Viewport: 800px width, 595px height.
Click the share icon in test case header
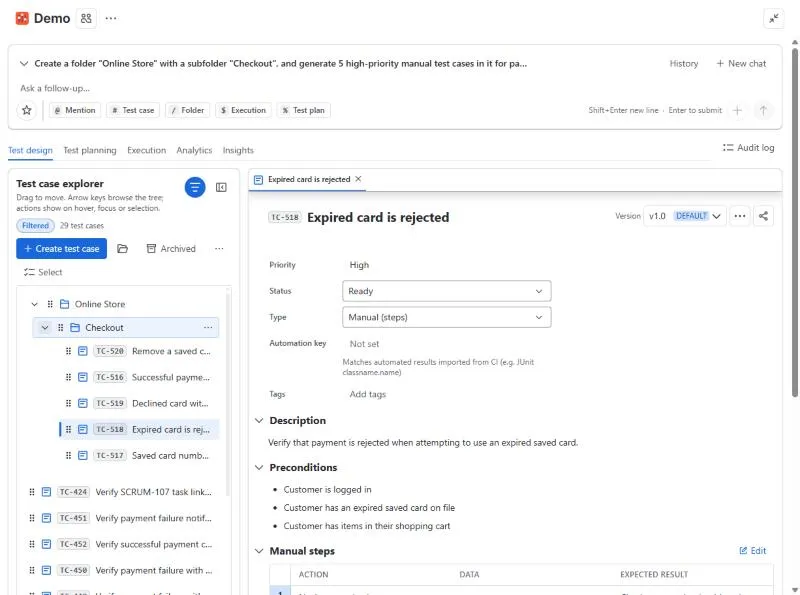coord(763,216)
